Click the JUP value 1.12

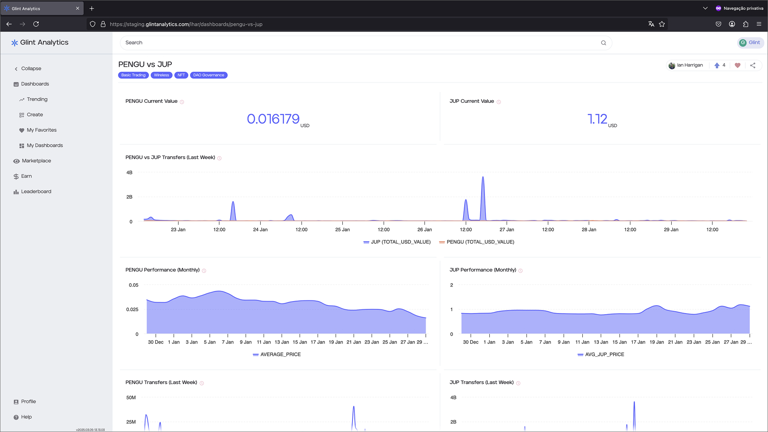[597, 119]
